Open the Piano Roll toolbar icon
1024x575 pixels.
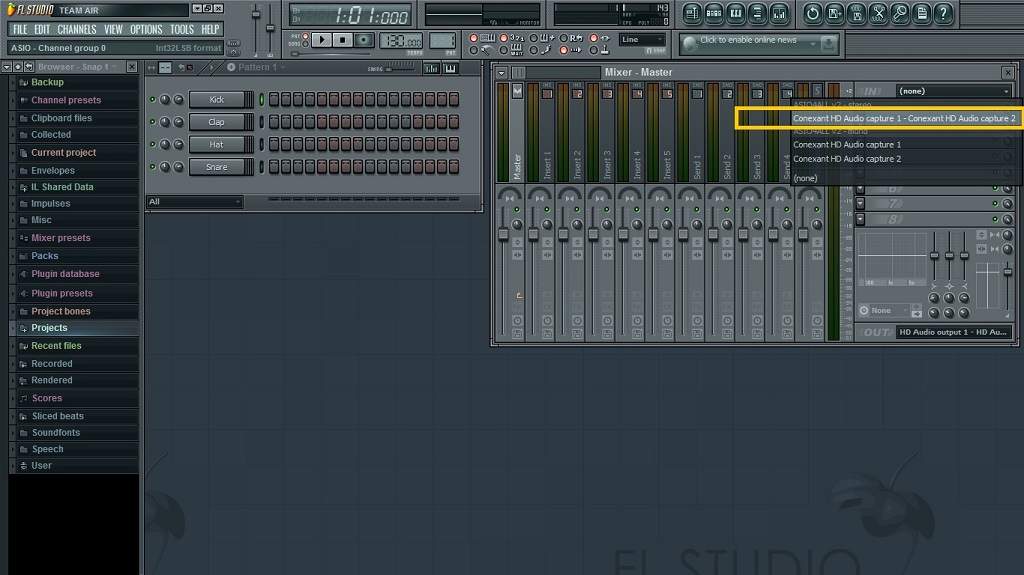click(736, 13)
